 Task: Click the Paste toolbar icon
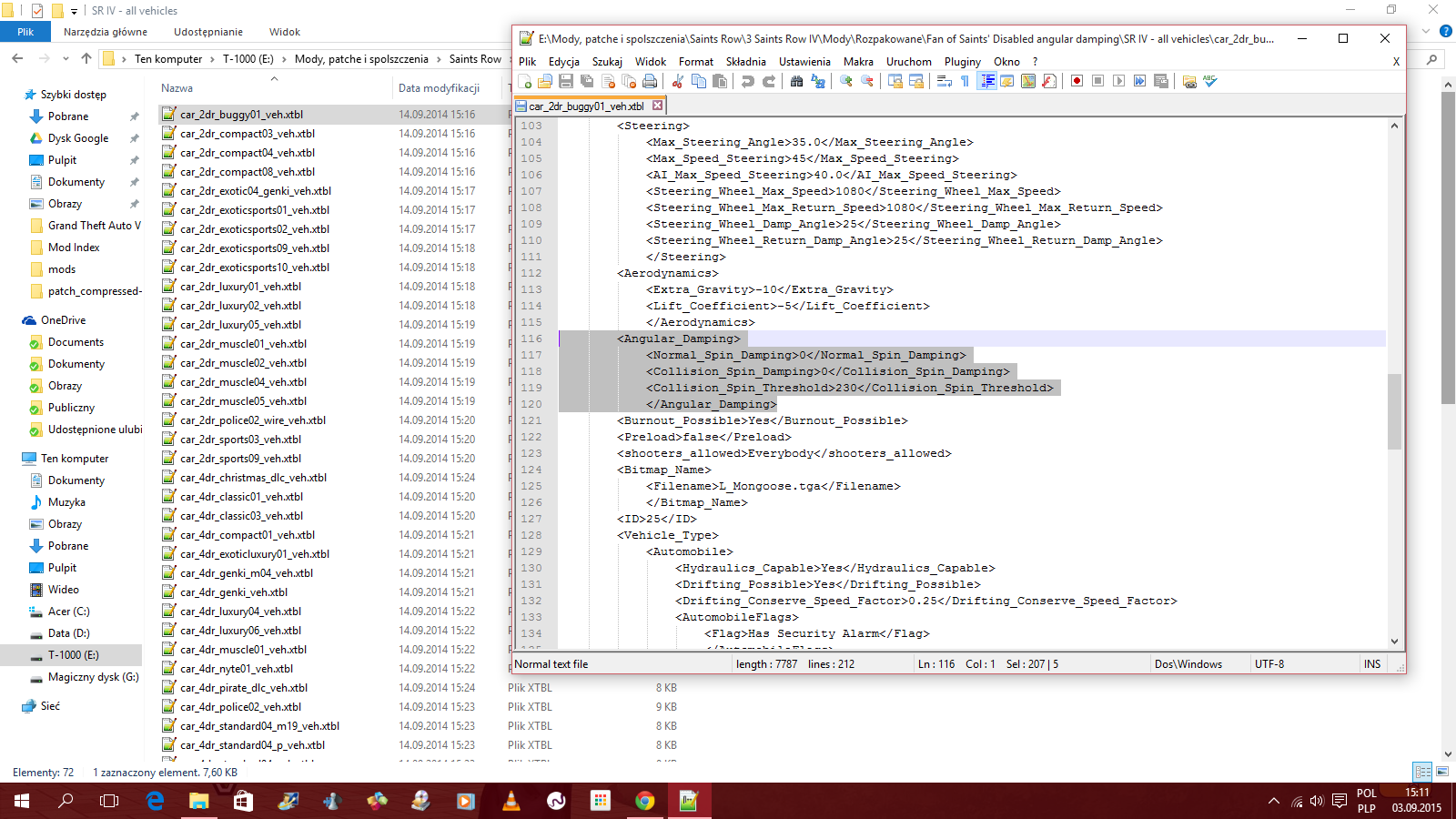[x=720, y=81]
